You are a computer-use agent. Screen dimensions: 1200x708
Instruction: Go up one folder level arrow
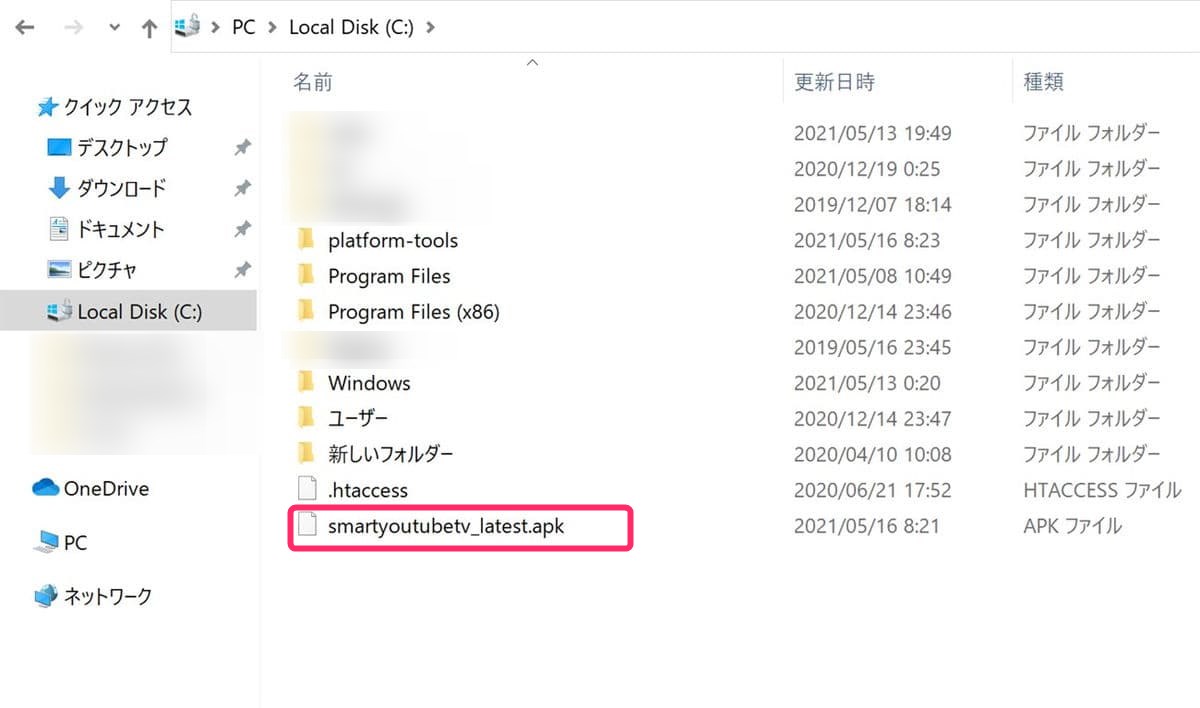tap(150, 28)
